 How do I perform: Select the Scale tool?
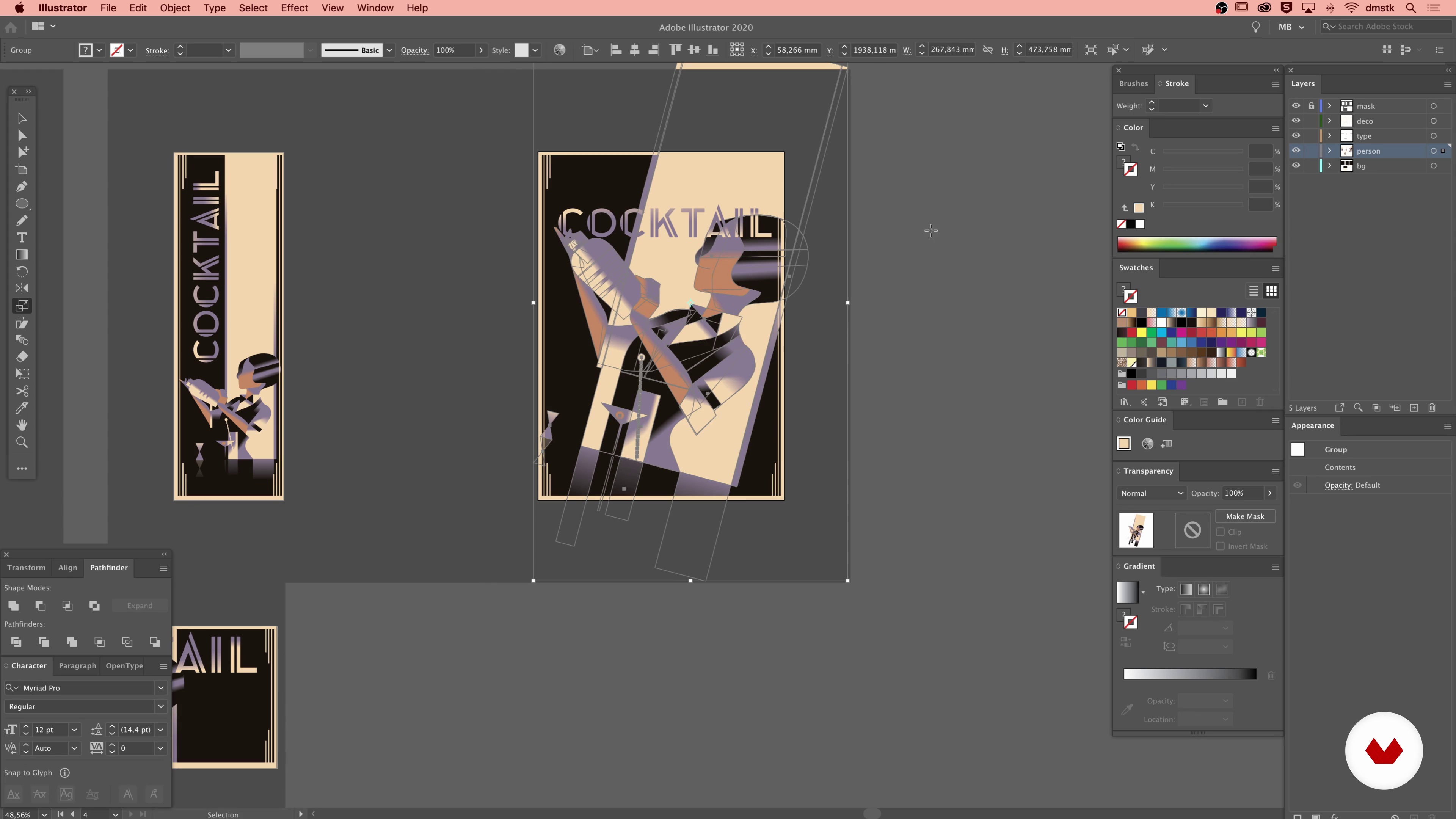tap(22, 306)
